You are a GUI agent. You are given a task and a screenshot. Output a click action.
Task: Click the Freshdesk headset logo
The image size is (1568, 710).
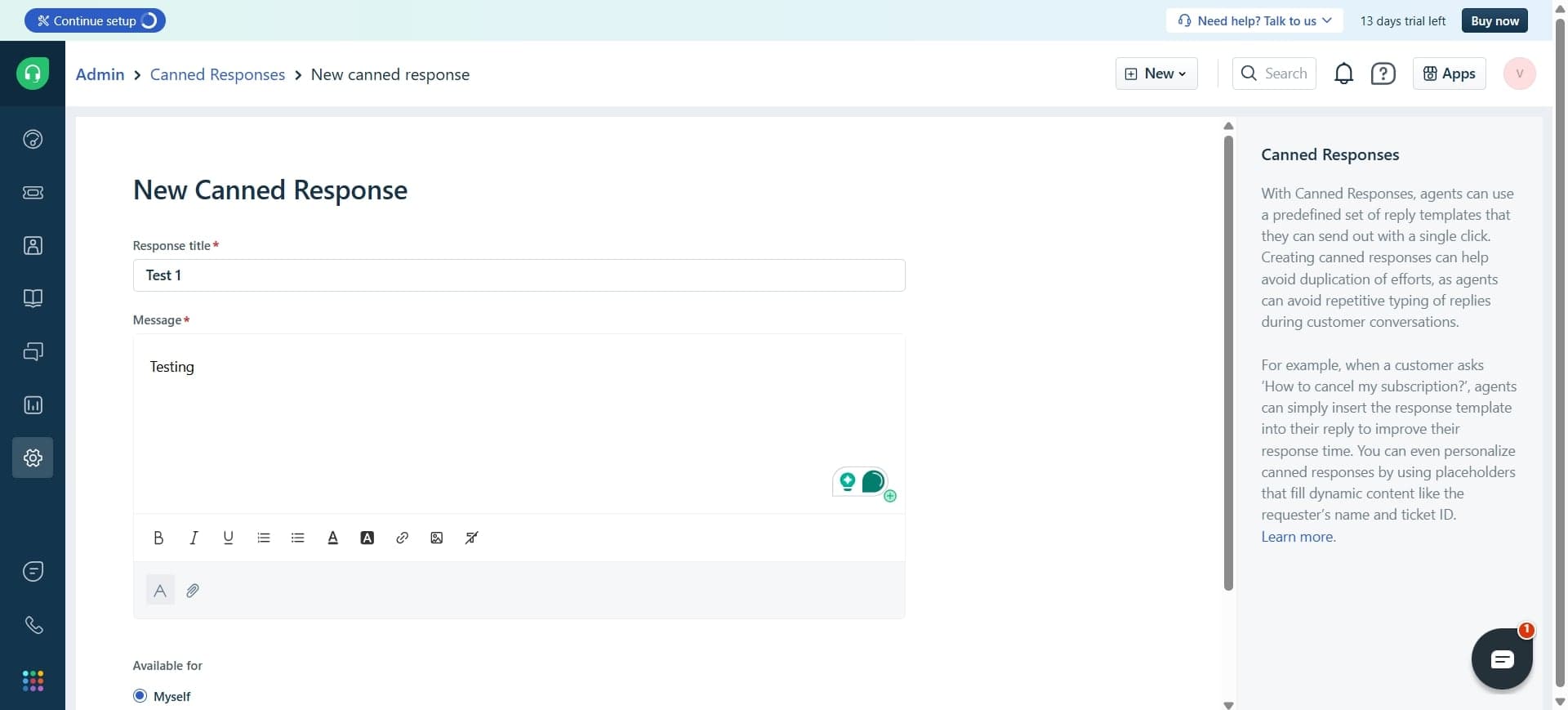pyautogui.click(x=33, y=74)
